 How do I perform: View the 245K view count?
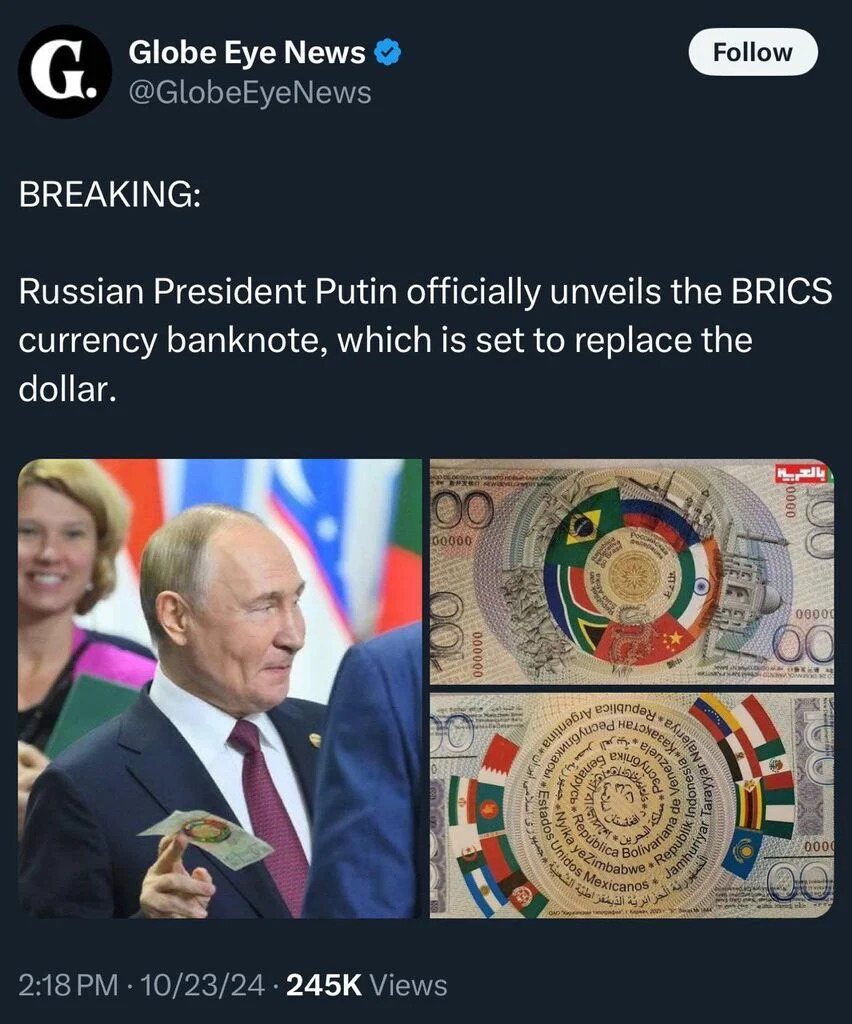coord(324,985)
